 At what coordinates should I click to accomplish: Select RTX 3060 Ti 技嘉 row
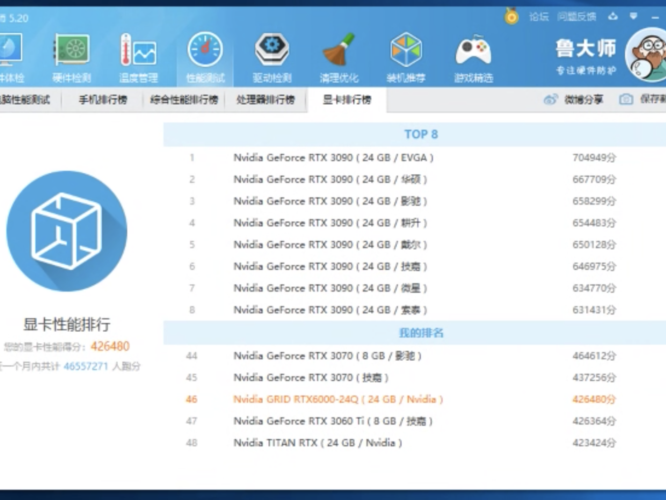coord(415,421)
